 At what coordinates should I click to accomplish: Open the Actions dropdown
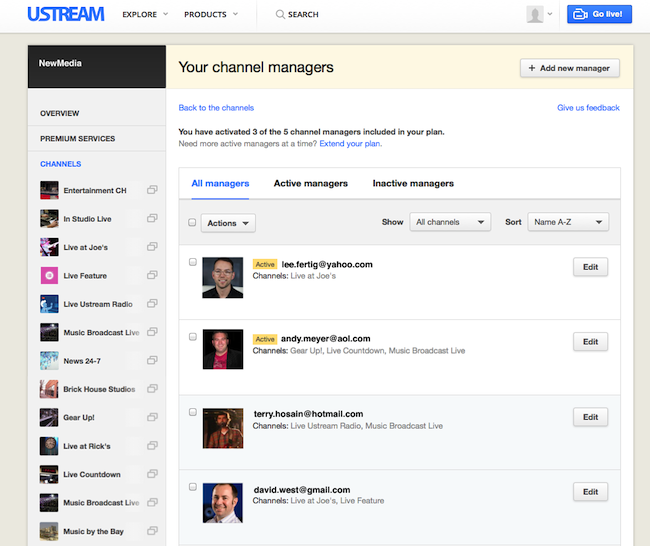coord(228,223)
